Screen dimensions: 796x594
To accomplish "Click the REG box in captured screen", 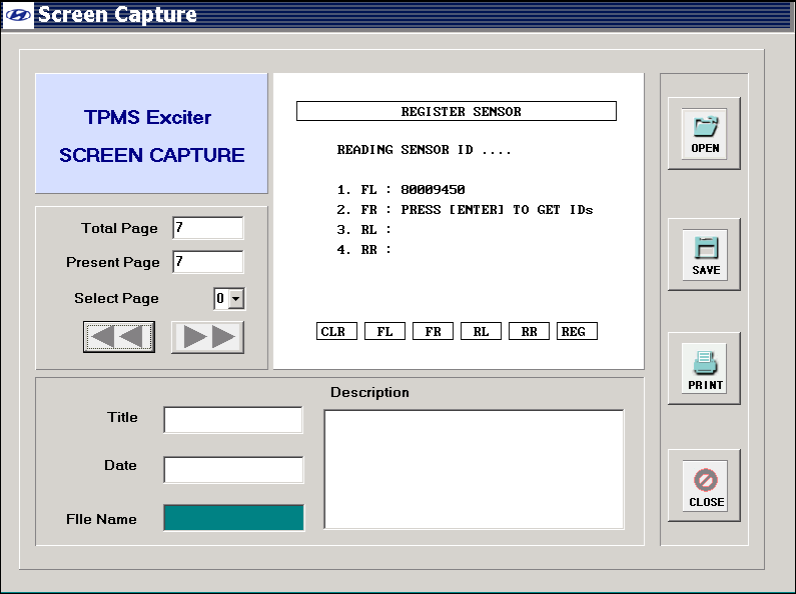I will 577,331.
